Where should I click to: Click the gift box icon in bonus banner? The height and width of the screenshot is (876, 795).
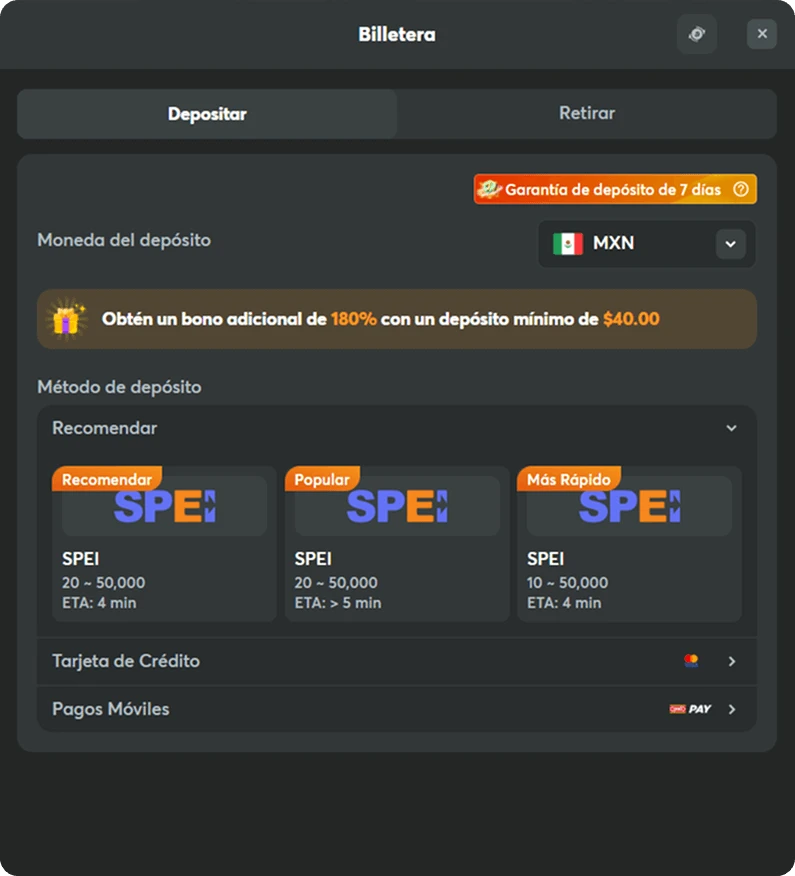(x=68, y=319)
